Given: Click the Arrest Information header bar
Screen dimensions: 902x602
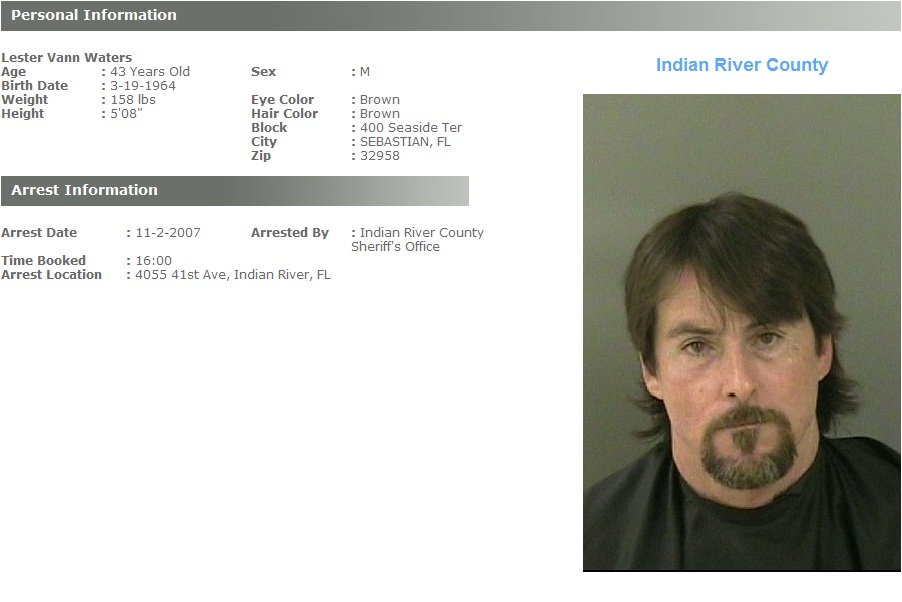Looking at the screenshot, I should click(x=235, y=190).
